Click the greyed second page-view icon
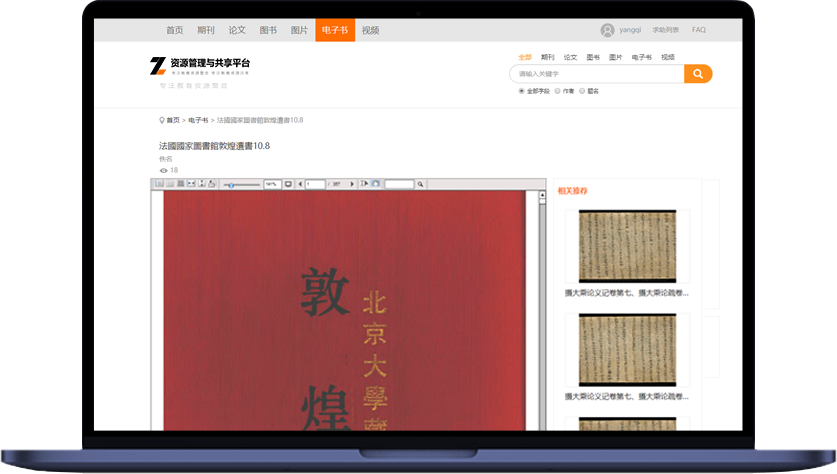 170,184
